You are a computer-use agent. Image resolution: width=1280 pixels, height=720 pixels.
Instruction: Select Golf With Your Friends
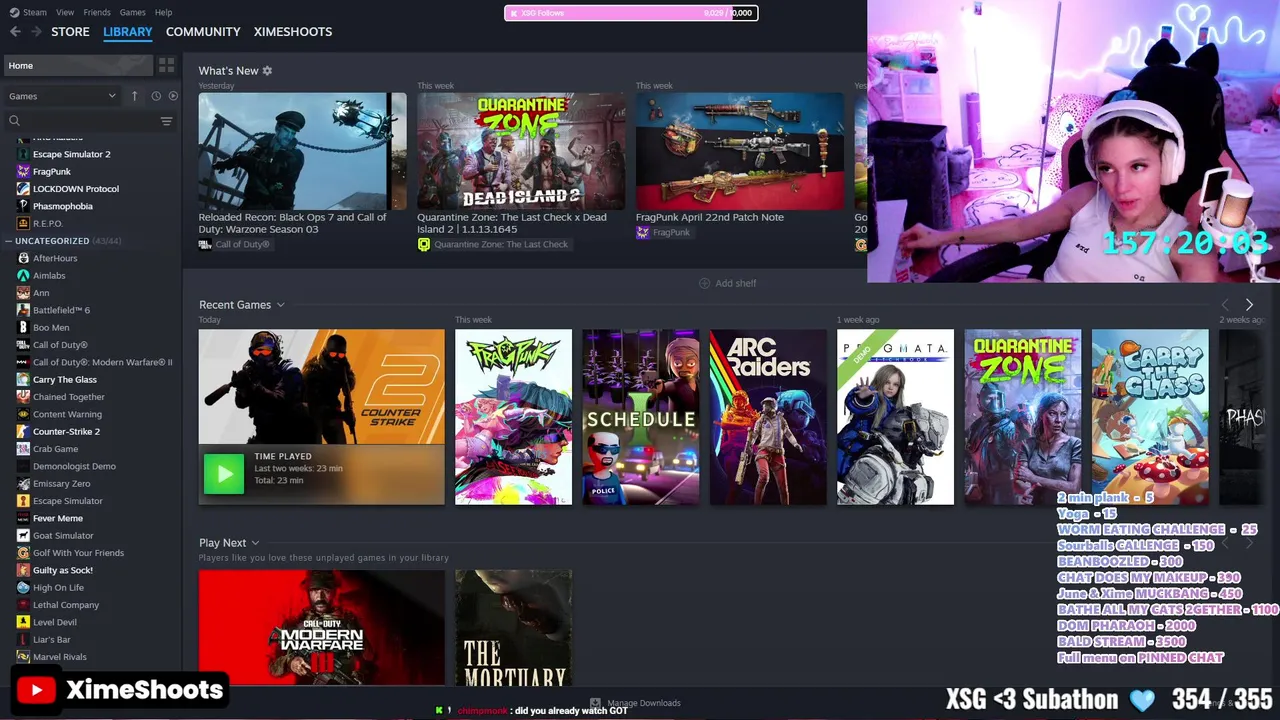tap(78, 553)
